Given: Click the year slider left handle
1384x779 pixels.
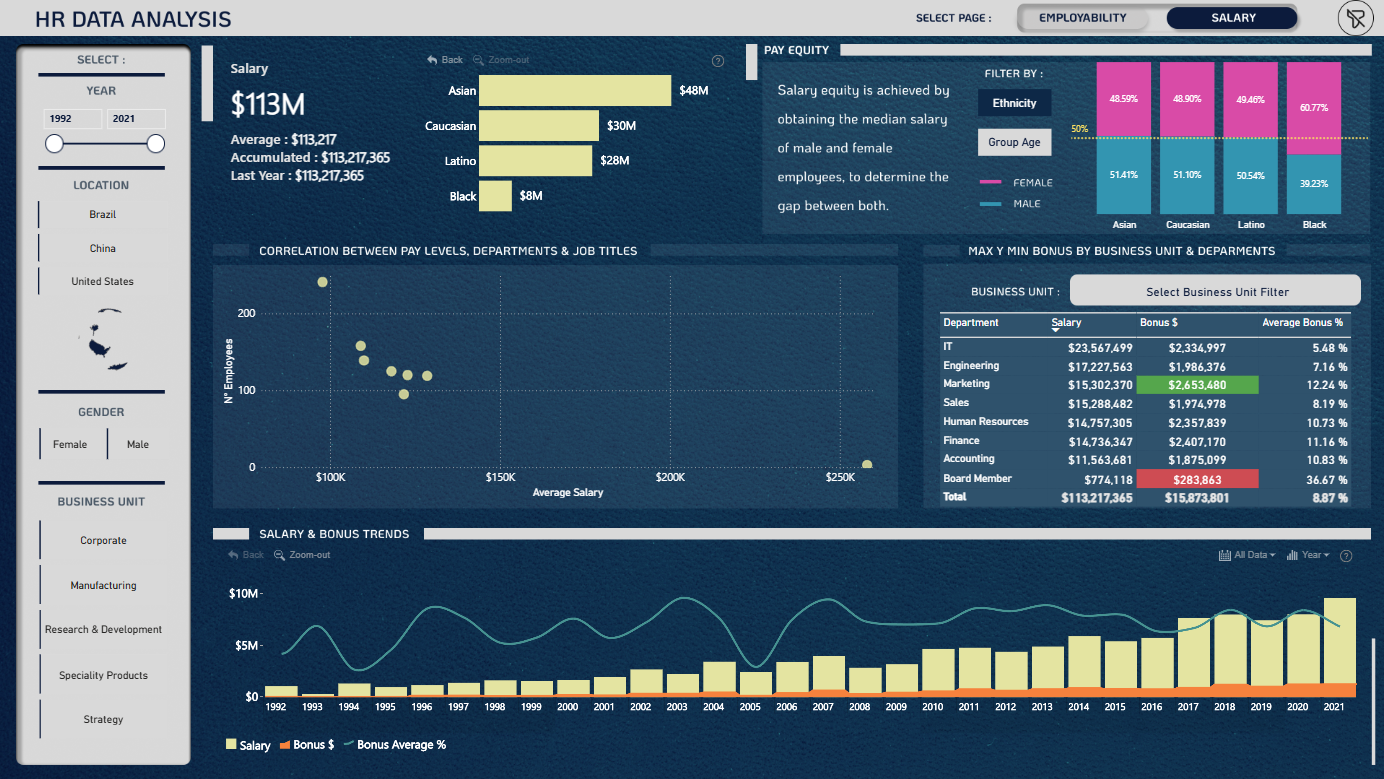Looking at the screenshot, I should tap(54, 144).
